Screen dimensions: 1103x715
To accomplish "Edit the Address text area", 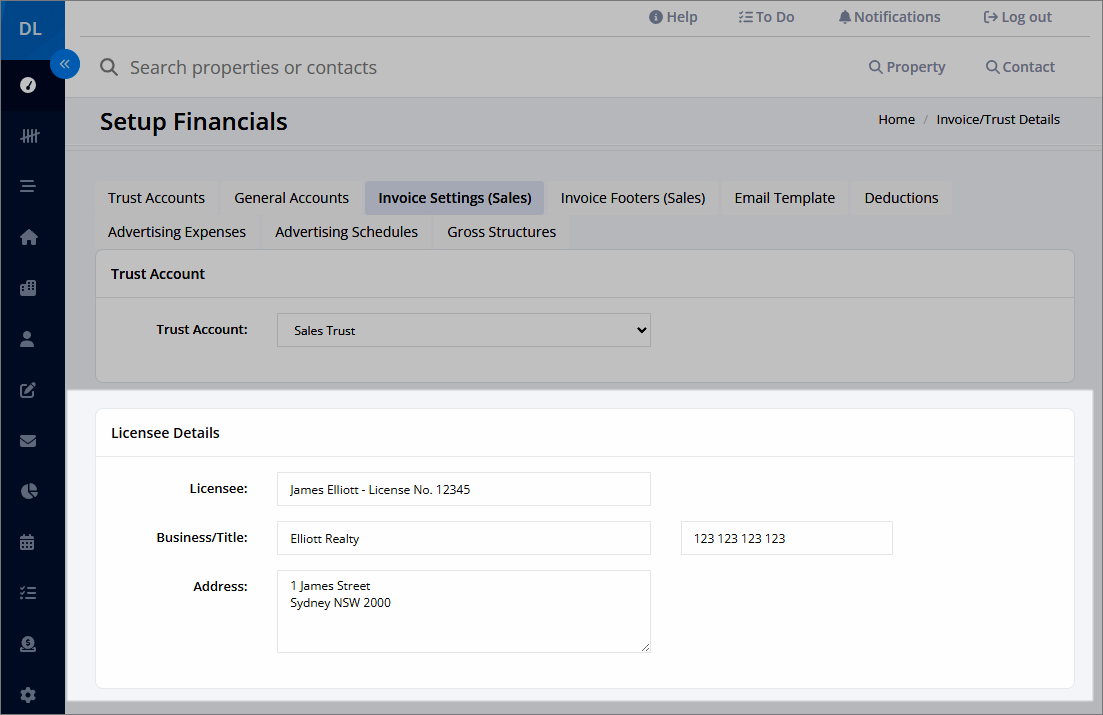I will [x=464, y=612].
